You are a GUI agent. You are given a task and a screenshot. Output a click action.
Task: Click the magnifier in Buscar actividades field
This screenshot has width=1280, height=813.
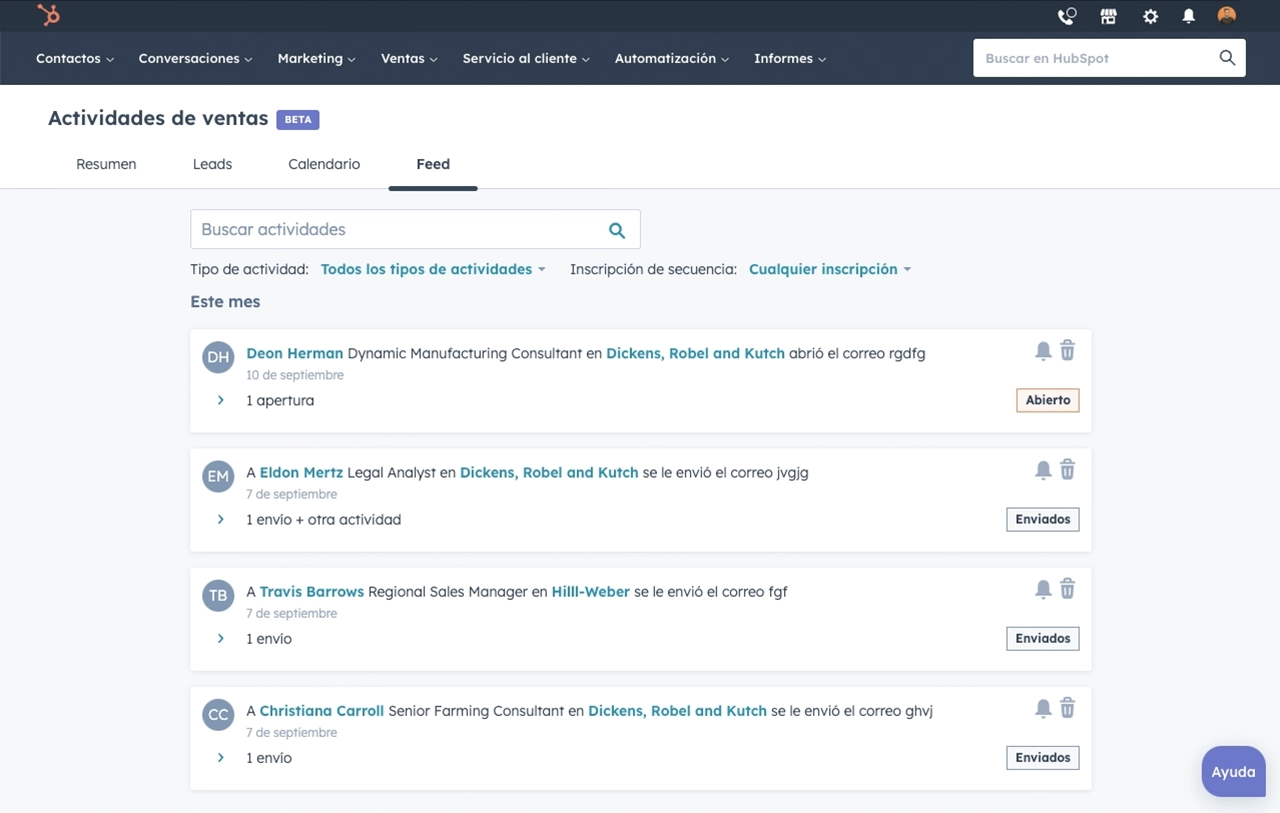(x=617, y=230)
